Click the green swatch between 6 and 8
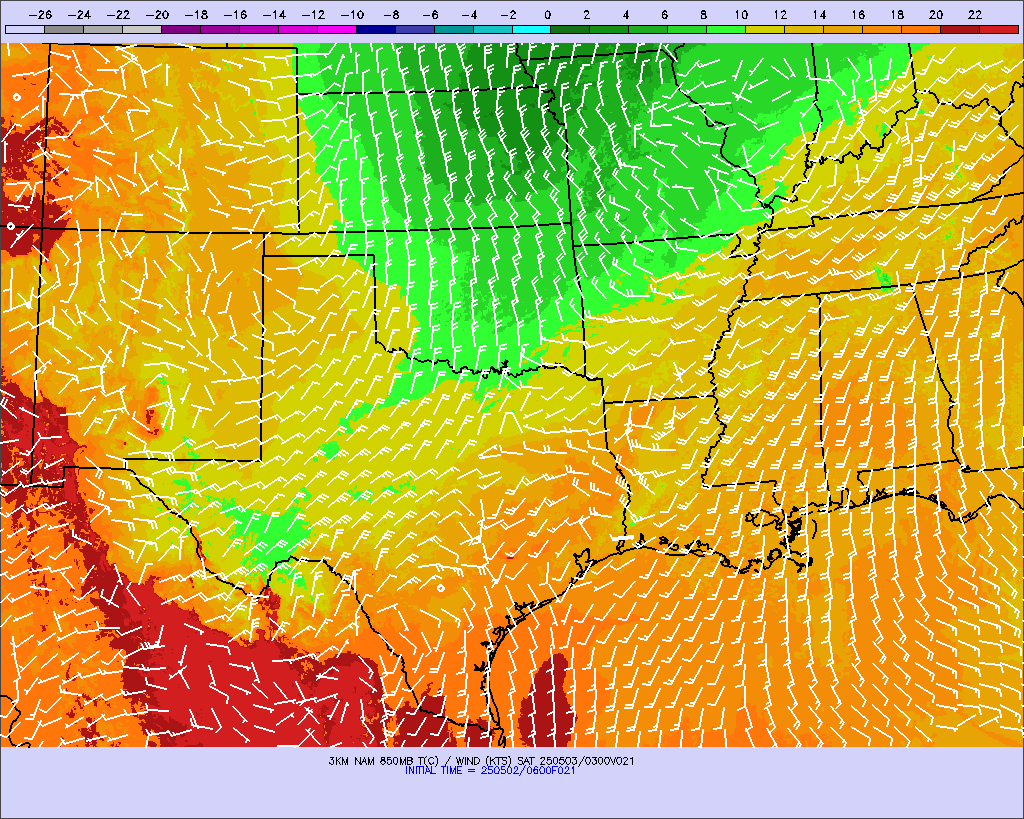The height and width of the screenshot is (819, 1024). [688, 29]
